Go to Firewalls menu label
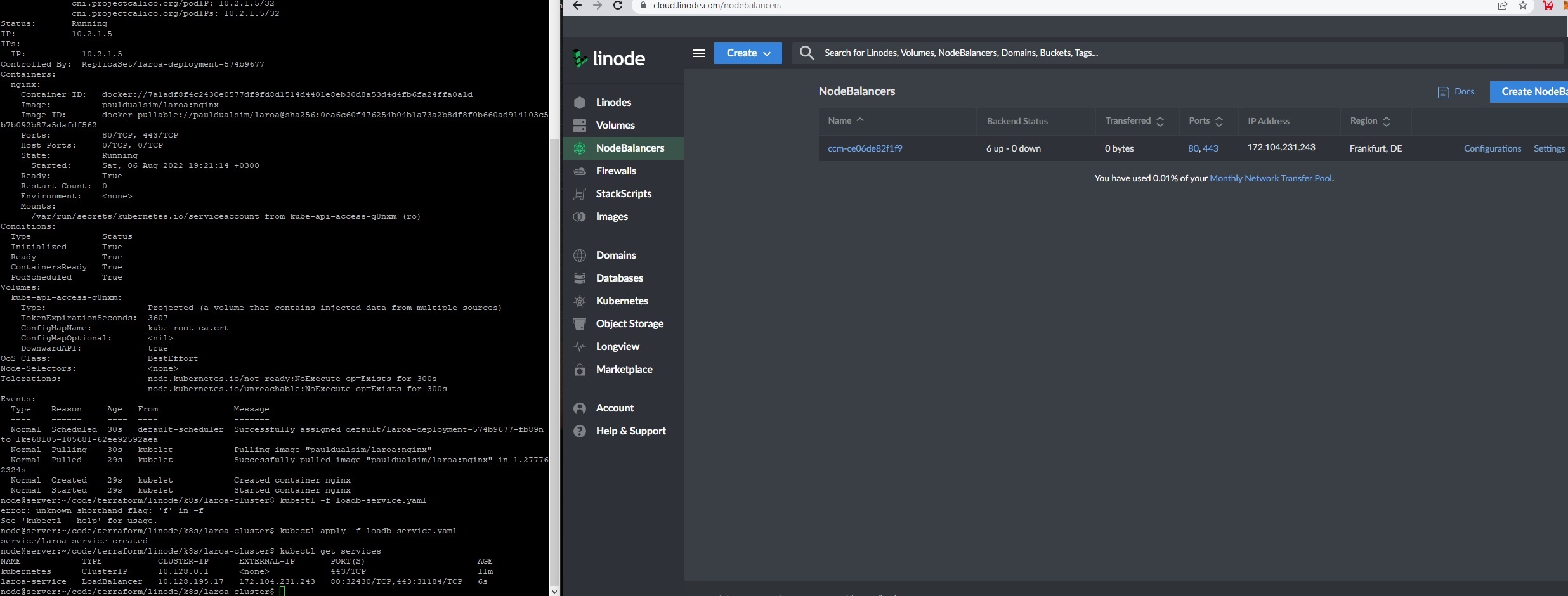Image resolution: width=1568 pixels, height=596 pixels. (x=616, y=171)
